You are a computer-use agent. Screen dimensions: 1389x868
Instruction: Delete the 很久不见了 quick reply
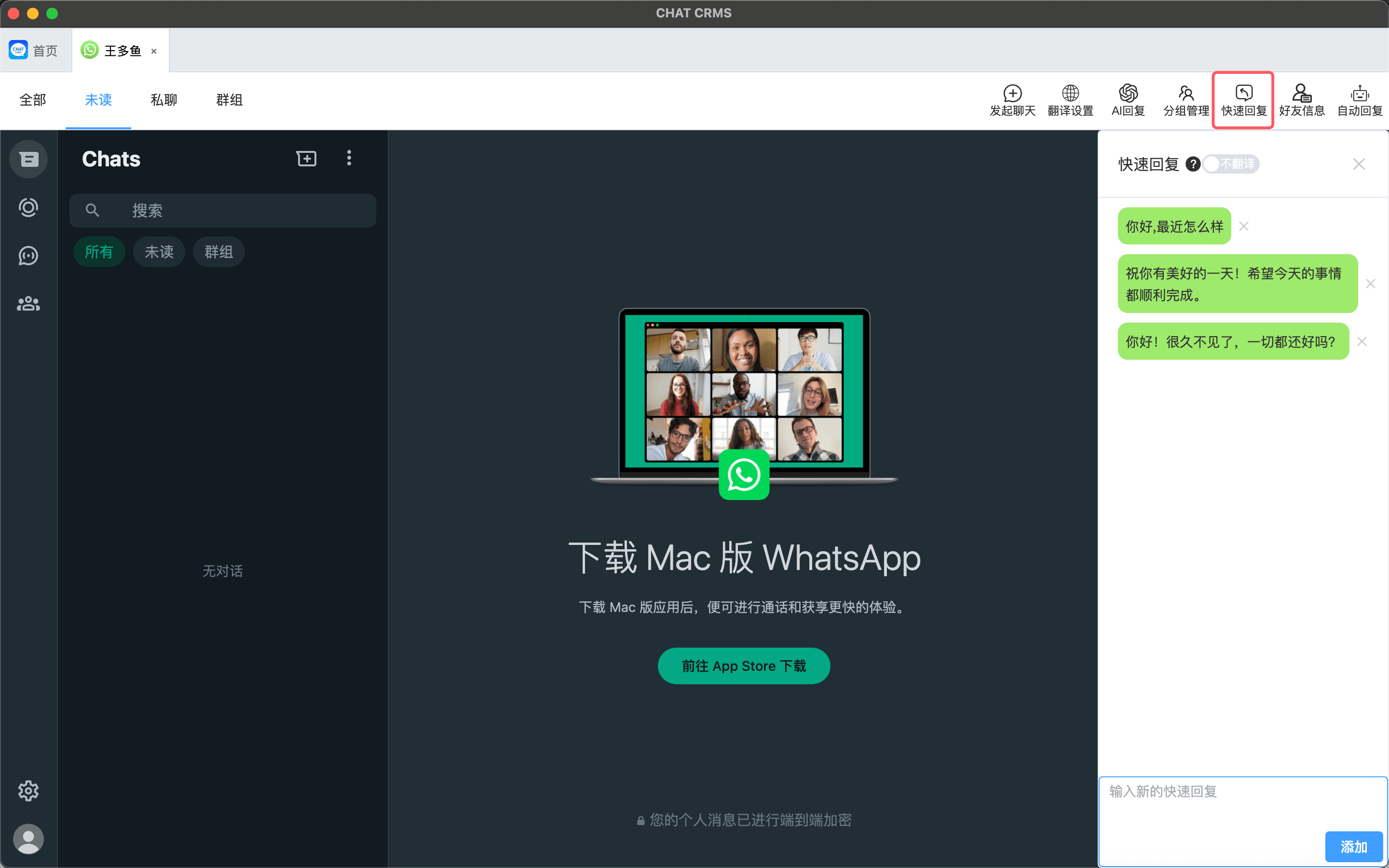pyautogui.click(x=1362, y=341)
